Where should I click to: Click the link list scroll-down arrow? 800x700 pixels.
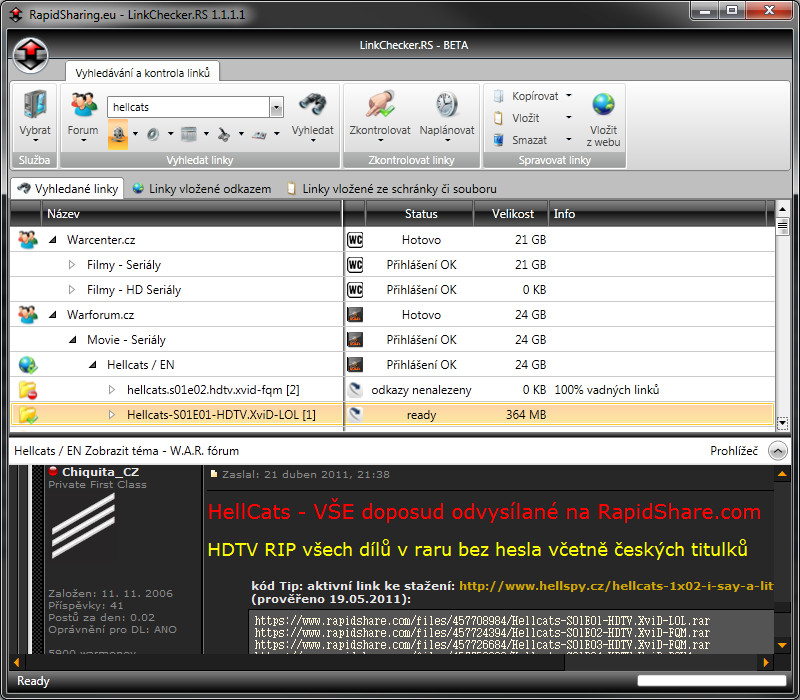click(x=782, y=423)
